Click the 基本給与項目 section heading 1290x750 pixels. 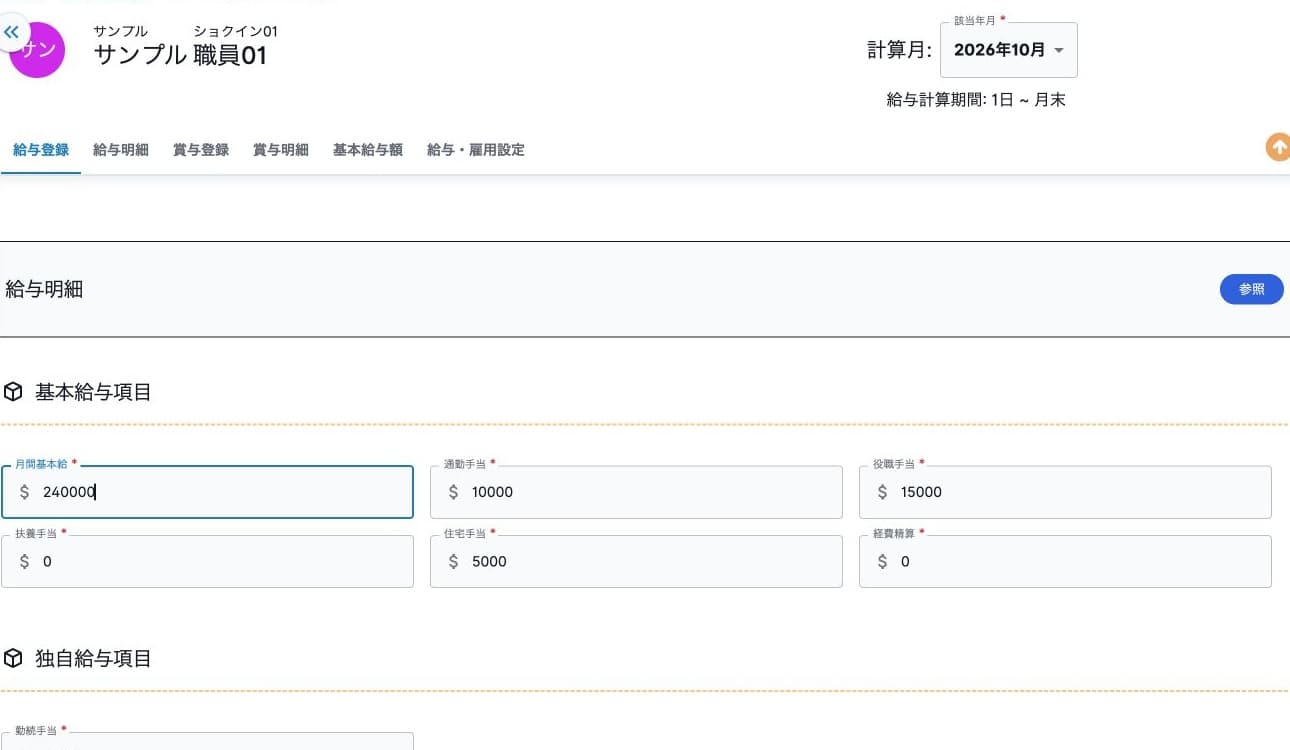(x=93, y=392)
